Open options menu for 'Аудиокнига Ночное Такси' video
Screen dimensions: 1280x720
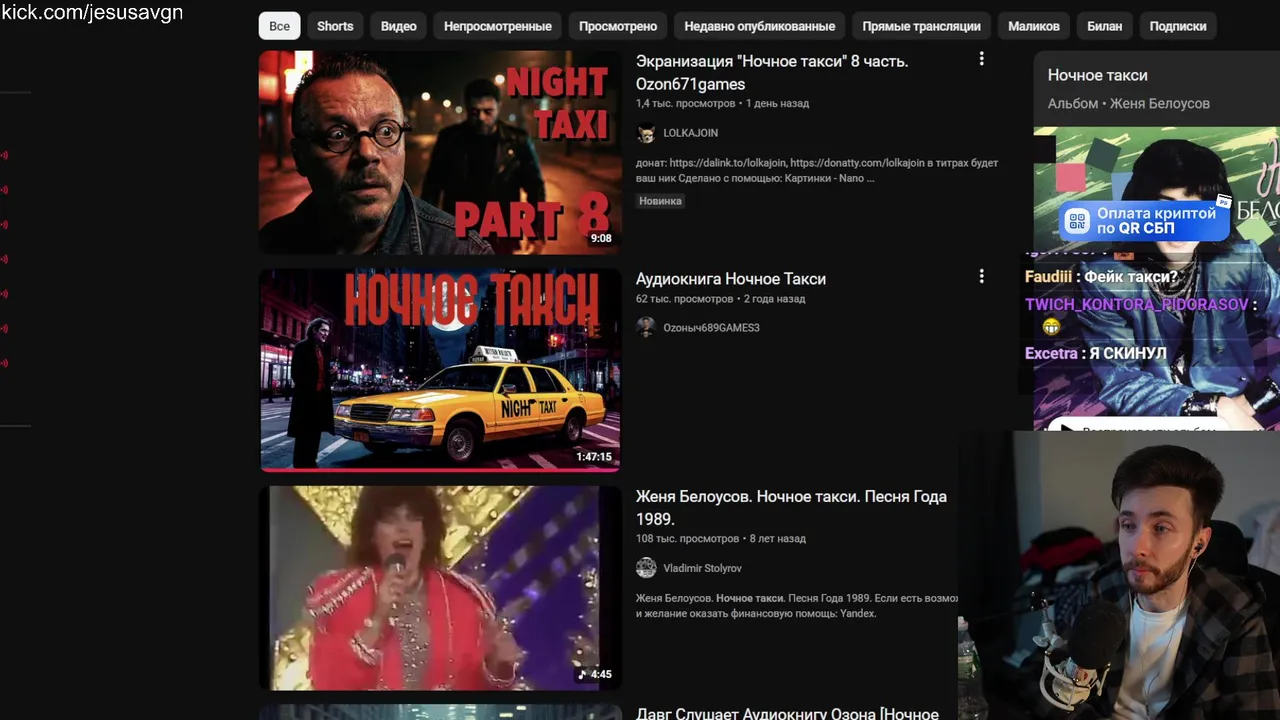pos(981,276)
